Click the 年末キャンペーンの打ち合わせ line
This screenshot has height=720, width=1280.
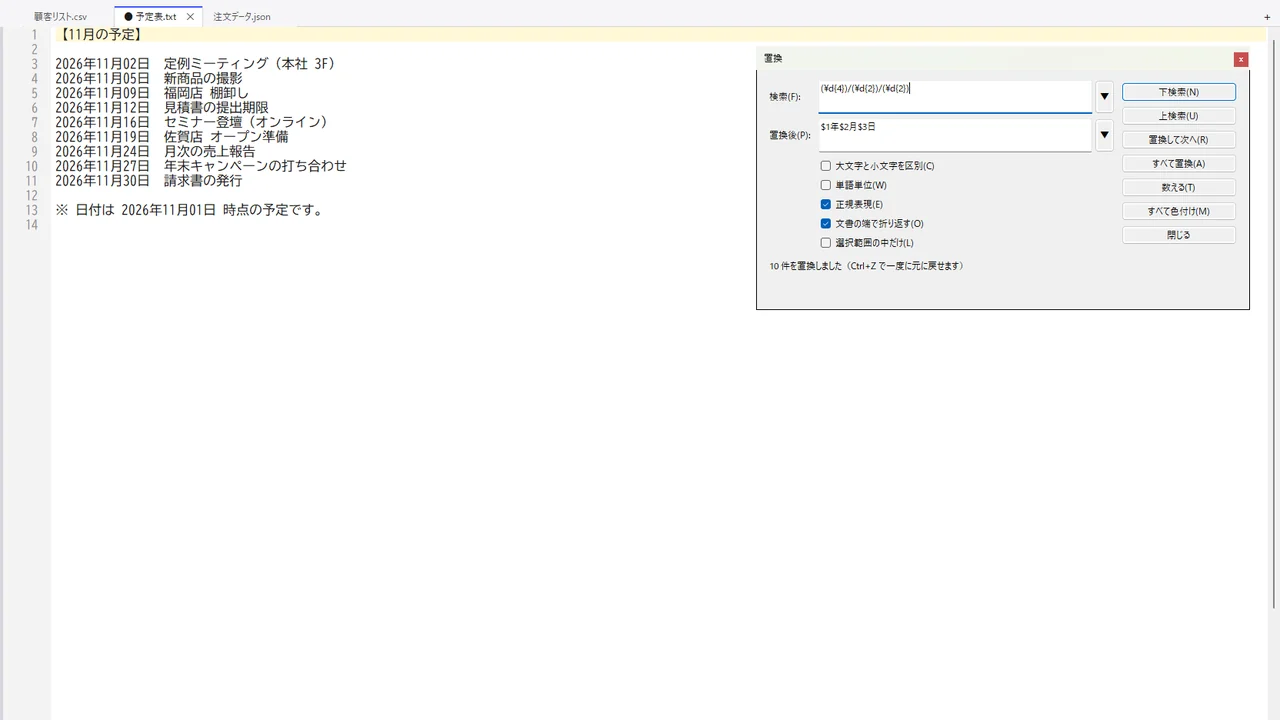click(x=201, y=166)
